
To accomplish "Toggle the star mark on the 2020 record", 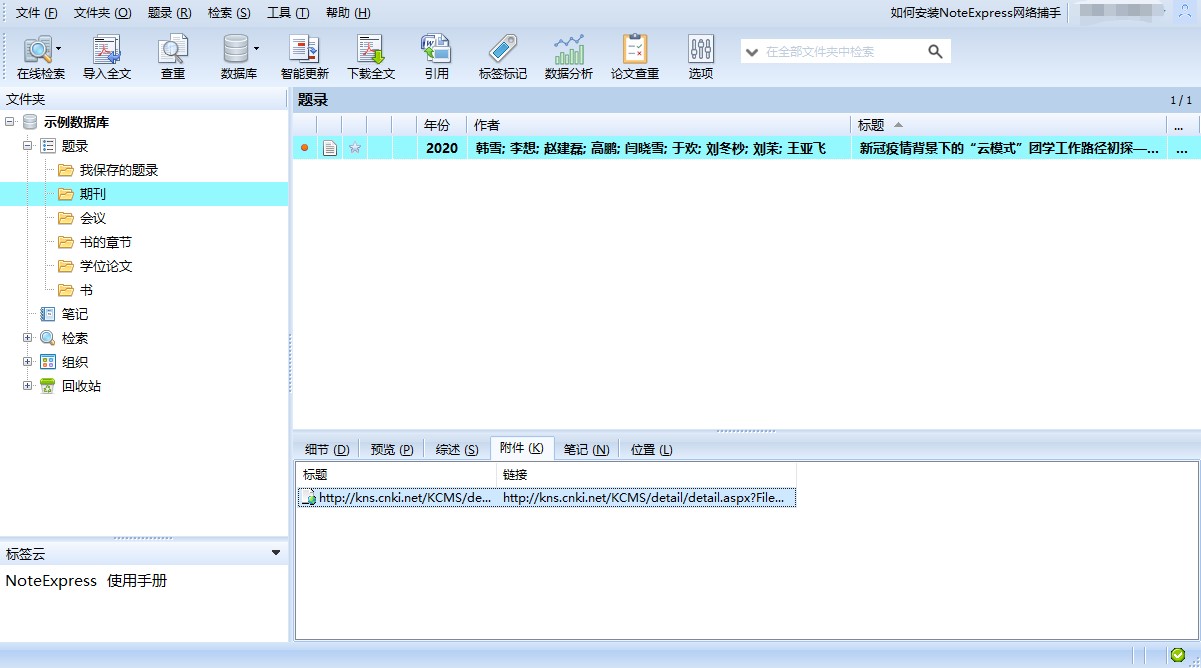I will click(354, 148).
